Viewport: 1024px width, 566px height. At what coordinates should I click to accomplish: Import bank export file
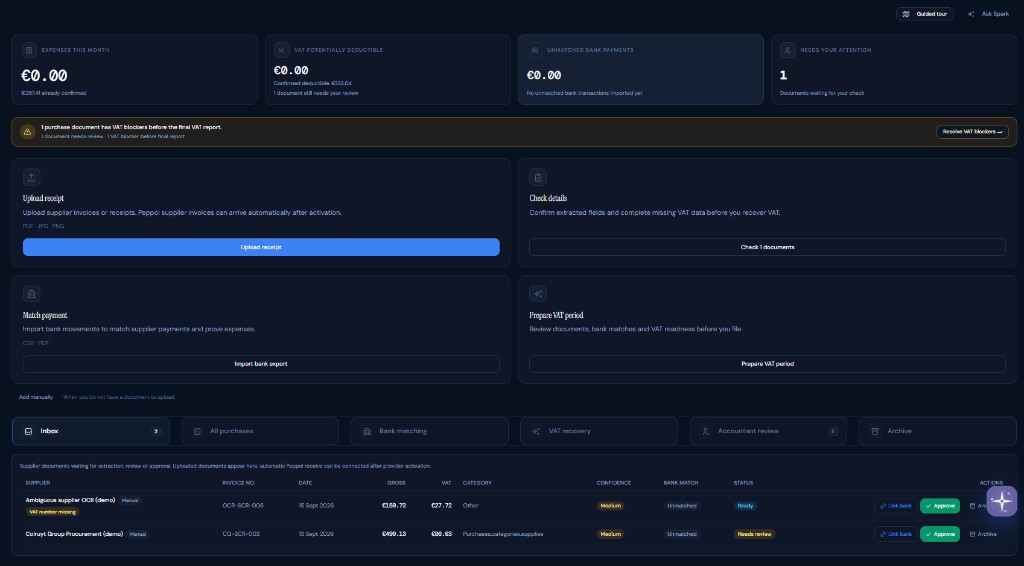click(261, 364)
